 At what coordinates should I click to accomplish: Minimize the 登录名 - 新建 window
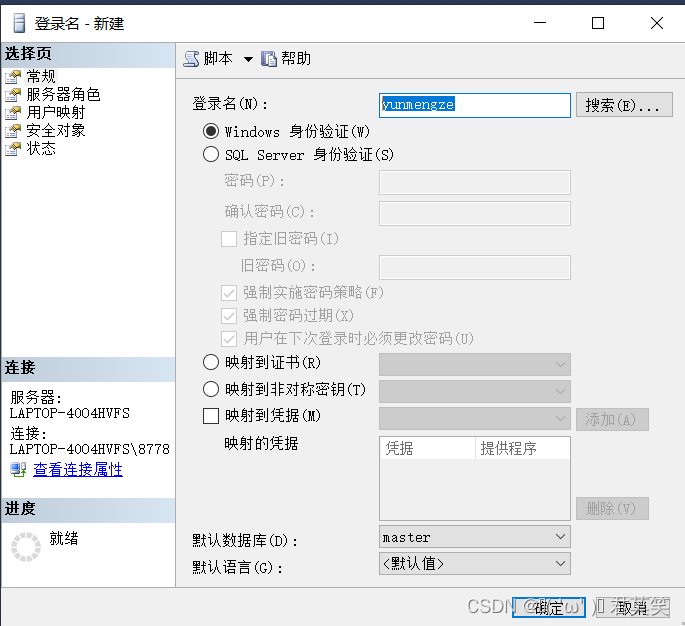click(x=540, y=23)
